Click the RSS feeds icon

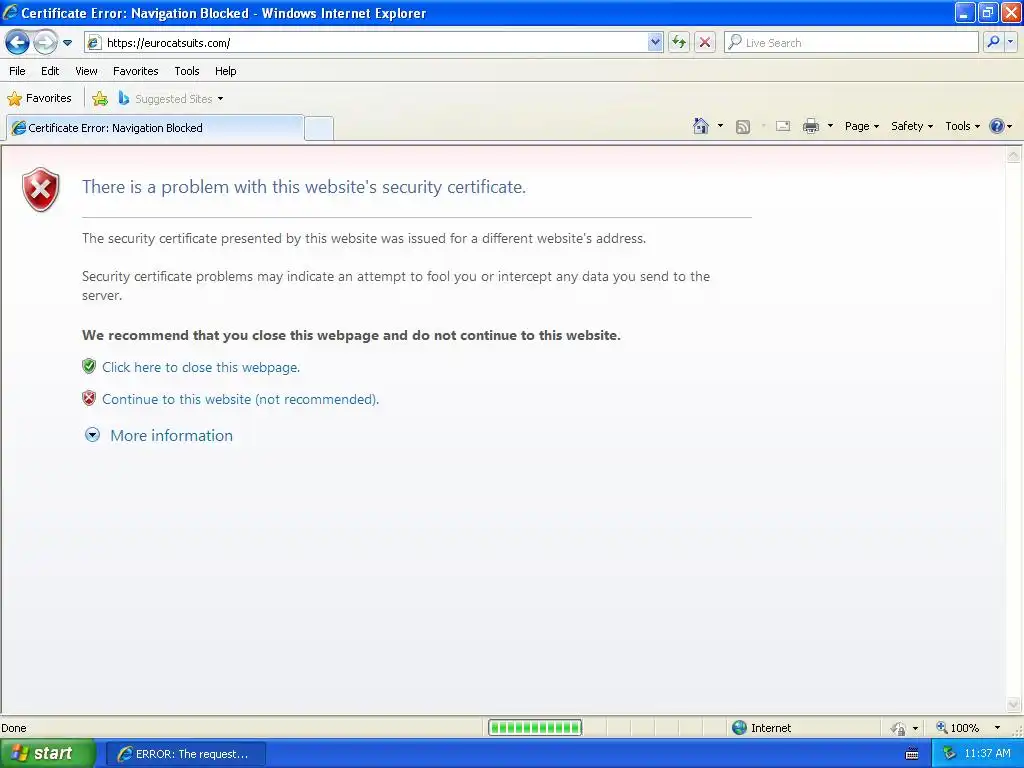743,127
